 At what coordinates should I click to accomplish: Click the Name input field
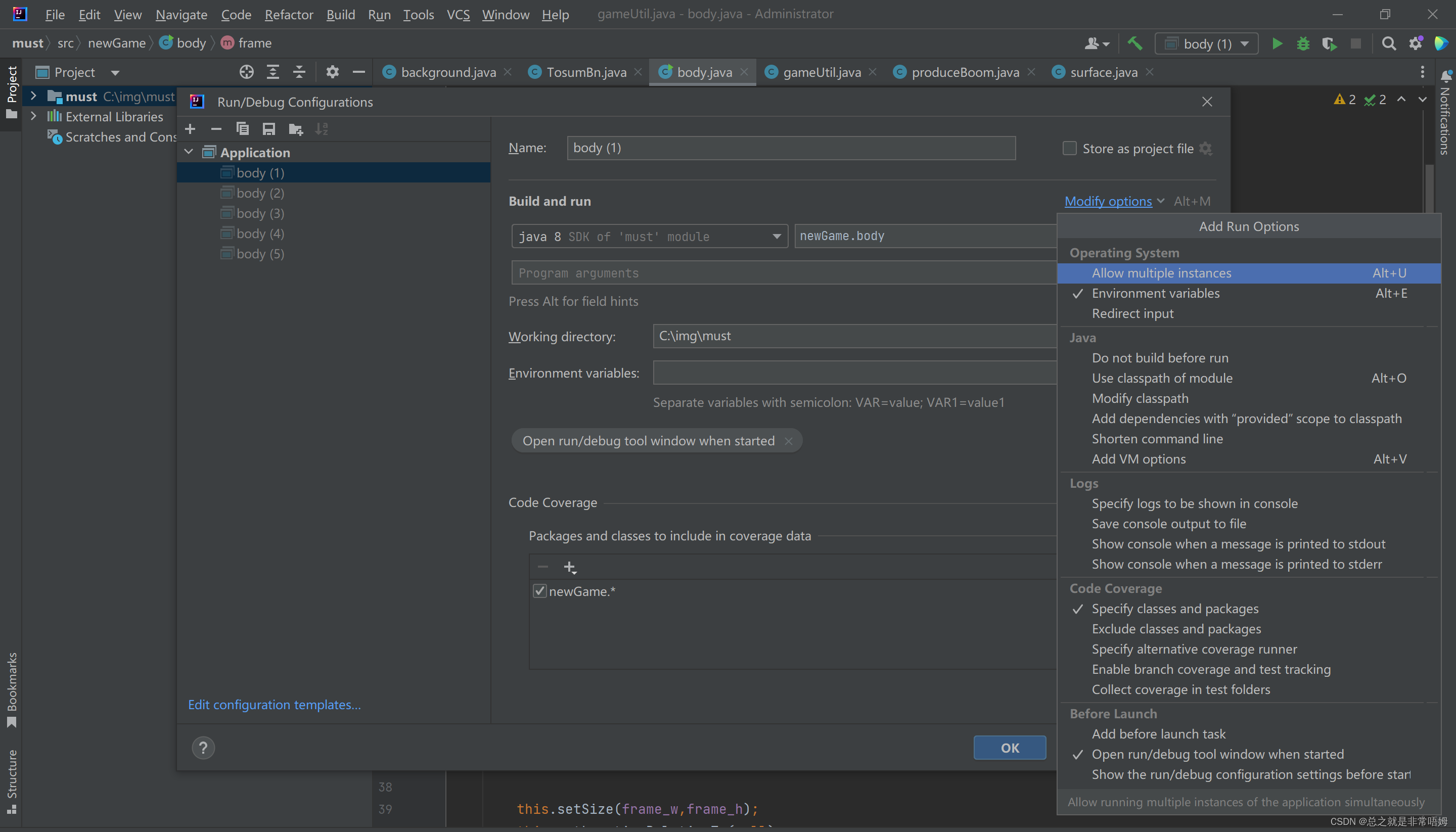tap(790, 148)
